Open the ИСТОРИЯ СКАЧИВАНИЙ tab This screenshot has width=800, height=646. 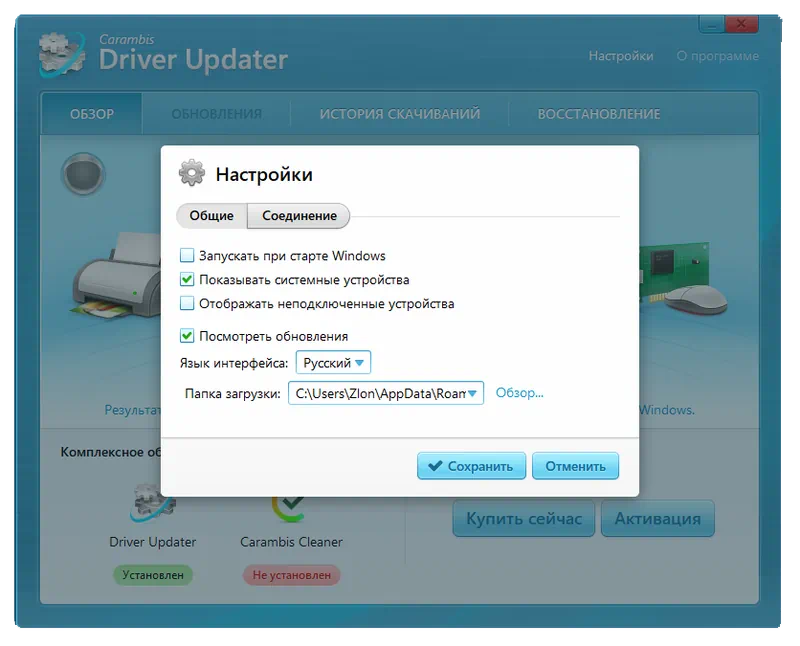click(399, 114)
